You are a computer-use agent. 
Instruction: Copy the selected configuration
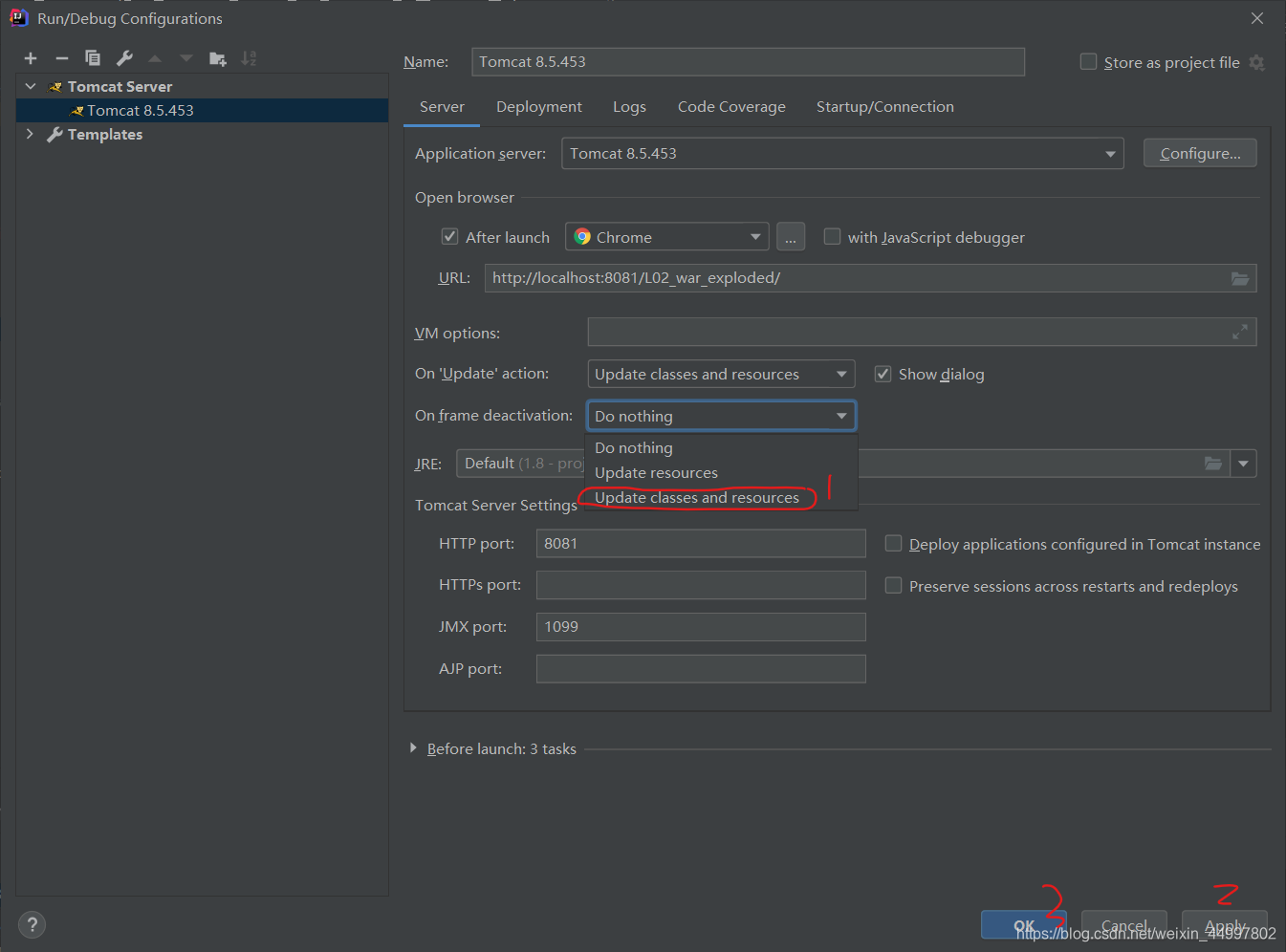[x=93, y=58]
